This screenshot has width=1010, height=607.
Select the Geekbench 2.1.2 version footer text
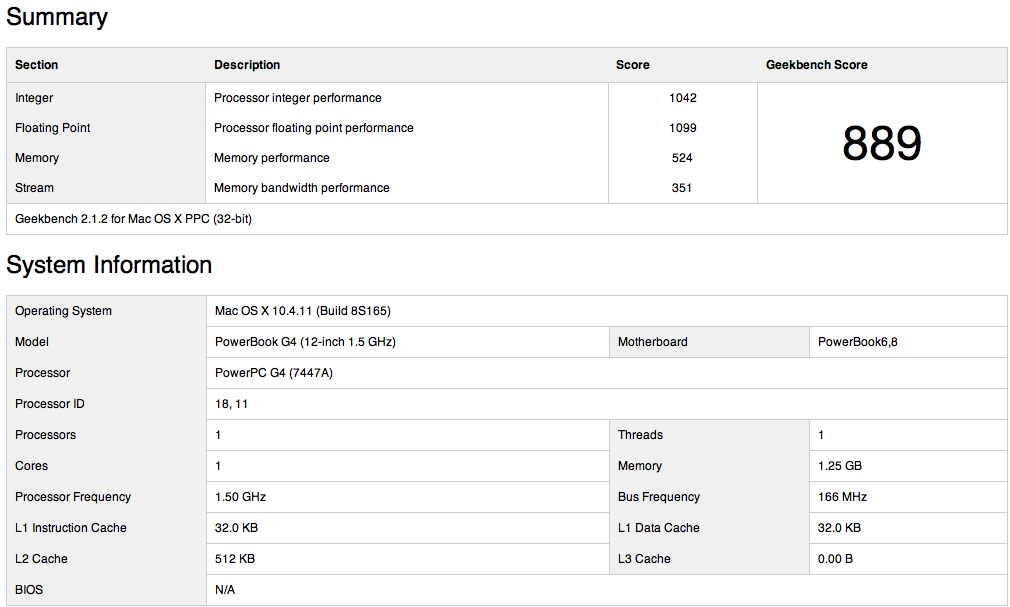(x=133, y=219)
